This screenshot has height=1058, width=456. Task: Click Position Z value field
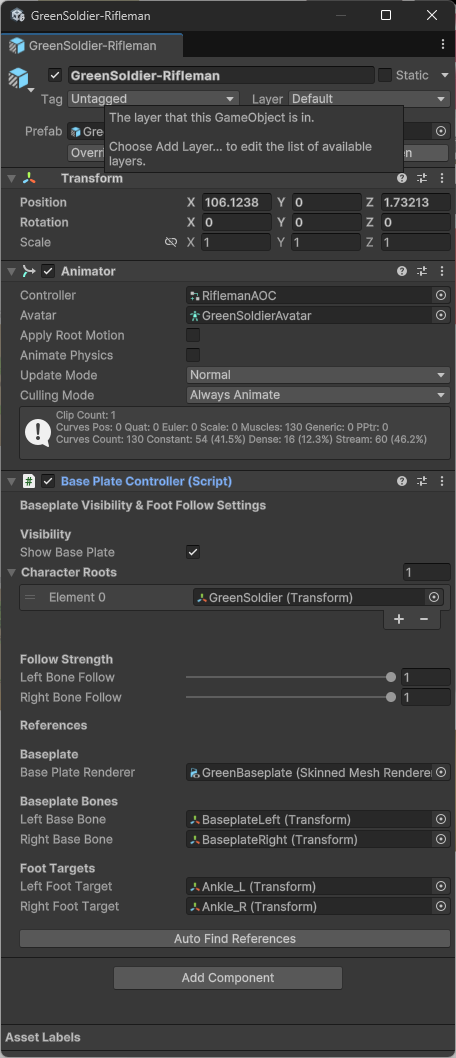click(x=416, y=202)
